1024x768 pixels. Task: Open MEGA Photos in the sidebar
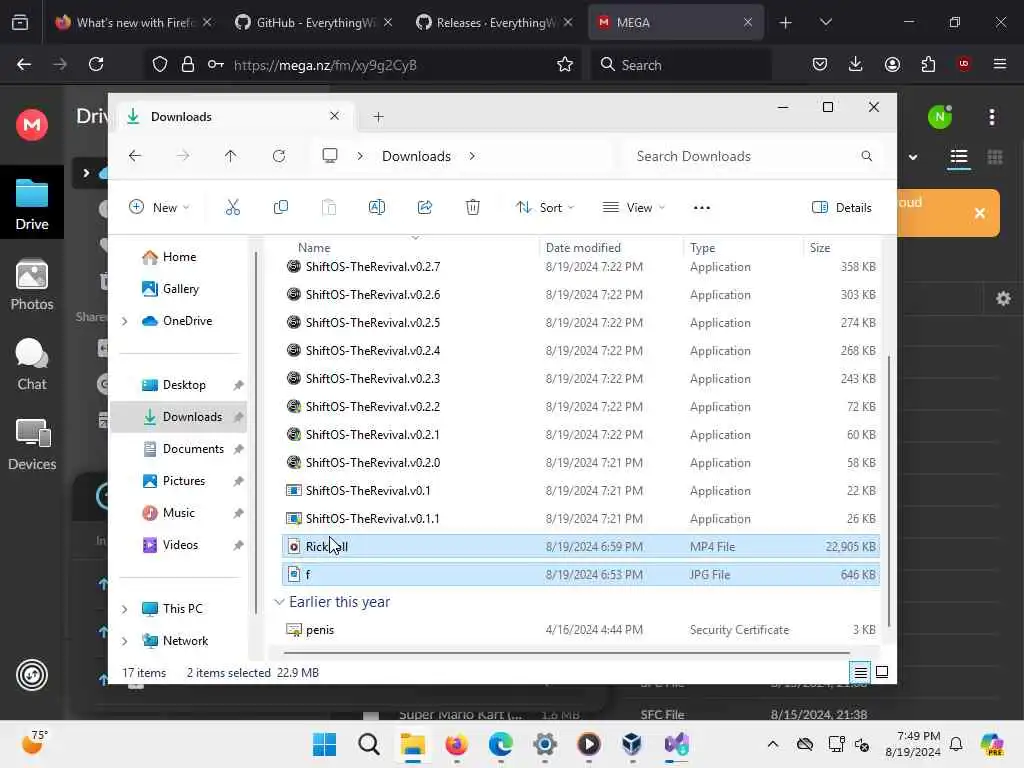(x=32, y=285)
